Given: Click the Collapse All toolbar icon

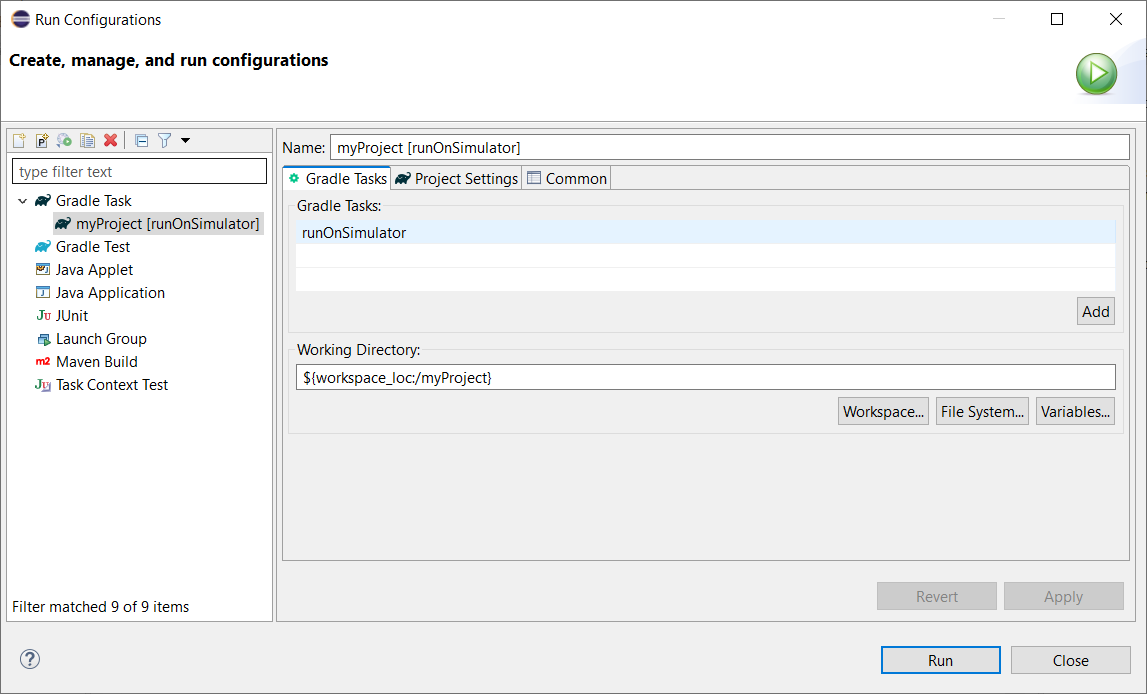Looking at the screenshot, I should click(142, 141).
